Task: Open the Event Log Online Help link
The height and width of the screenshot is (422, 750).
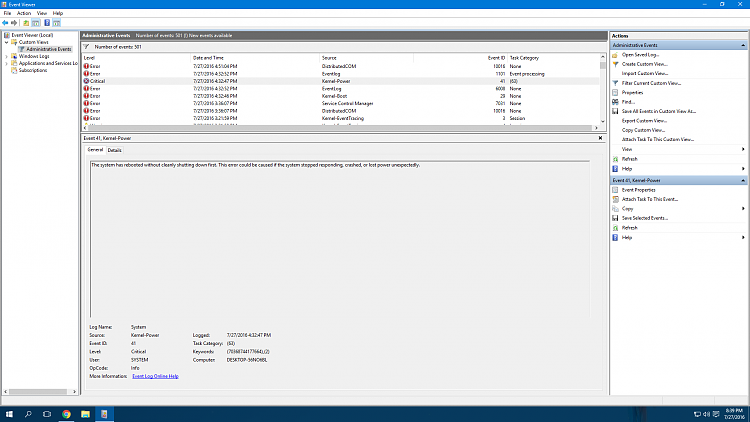Action: tap(155, 377)
